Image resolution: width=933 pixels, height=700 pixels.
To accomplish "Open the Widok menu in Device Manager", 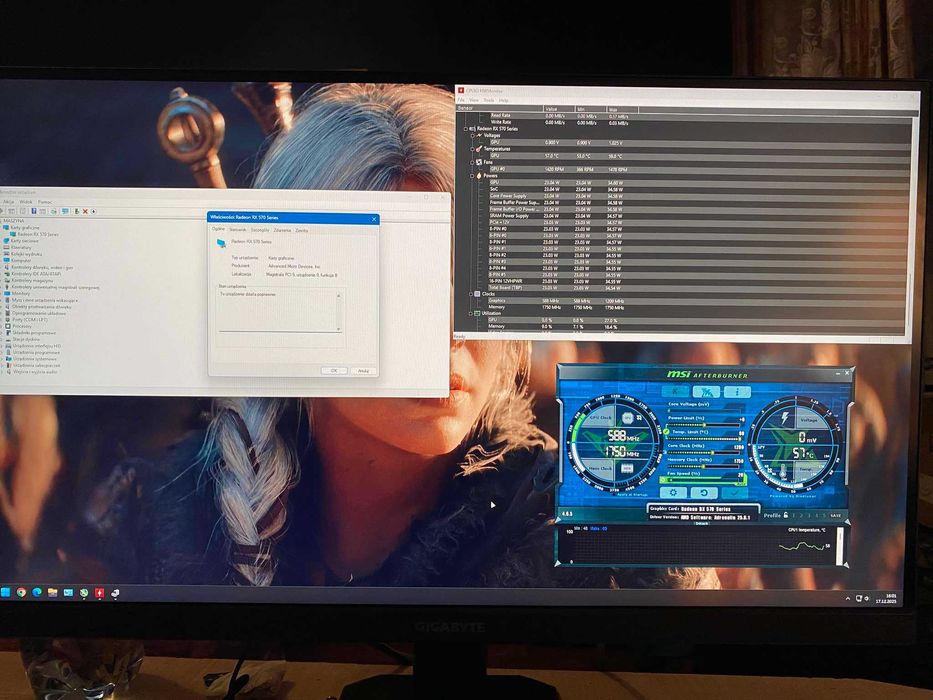I will coord(26,202).
